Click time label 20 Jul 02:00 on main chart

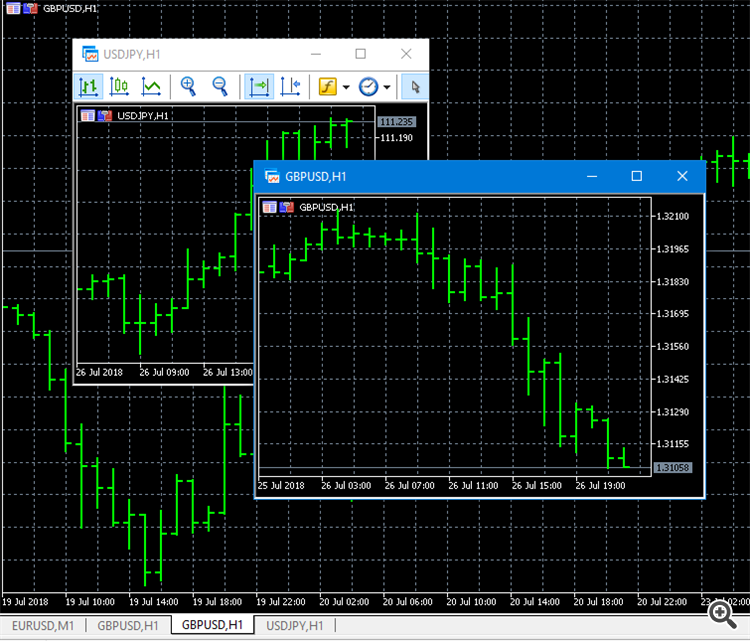point(344,602)
